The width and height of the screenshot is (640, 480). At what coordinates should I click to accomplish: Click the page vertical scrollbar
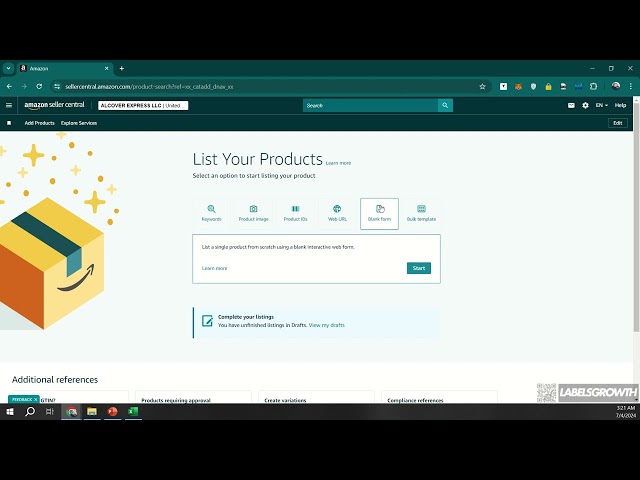[x=636, y=216]
